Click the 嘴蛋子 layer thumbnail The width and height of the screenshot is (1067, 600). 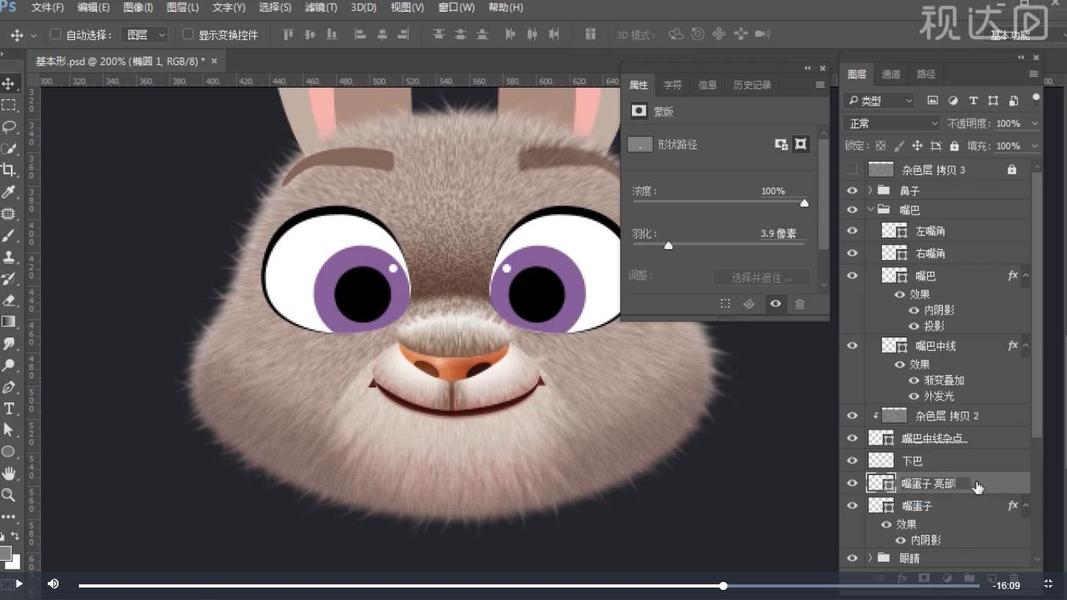881,505
